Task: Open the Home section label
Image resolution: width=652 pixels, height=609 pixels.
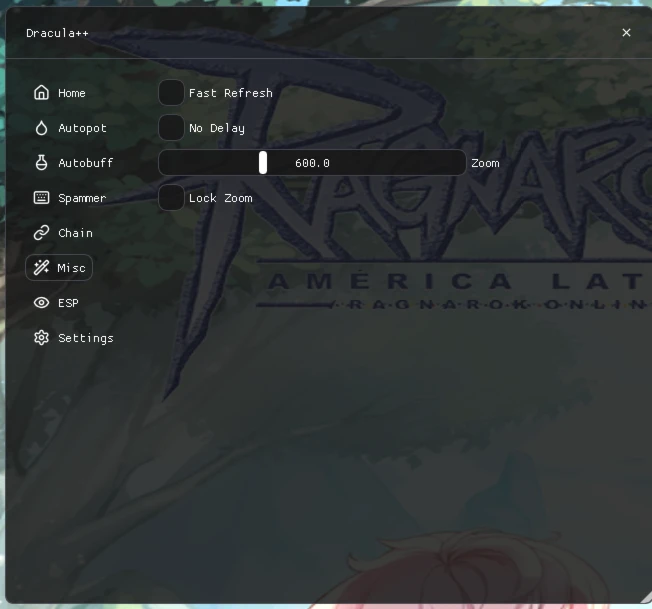Action: [x=72, y=93]
